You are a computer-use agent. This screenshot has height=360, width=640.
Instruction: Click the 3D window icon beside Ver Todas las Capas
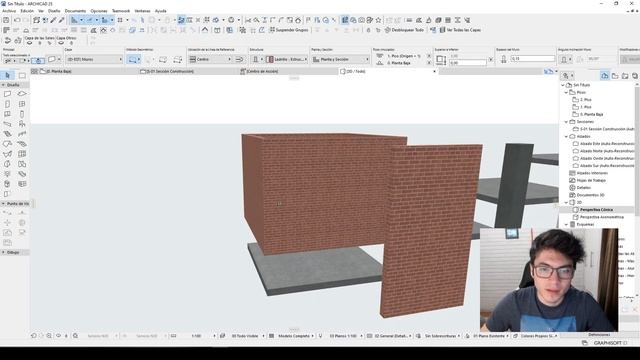click(433, 30)
